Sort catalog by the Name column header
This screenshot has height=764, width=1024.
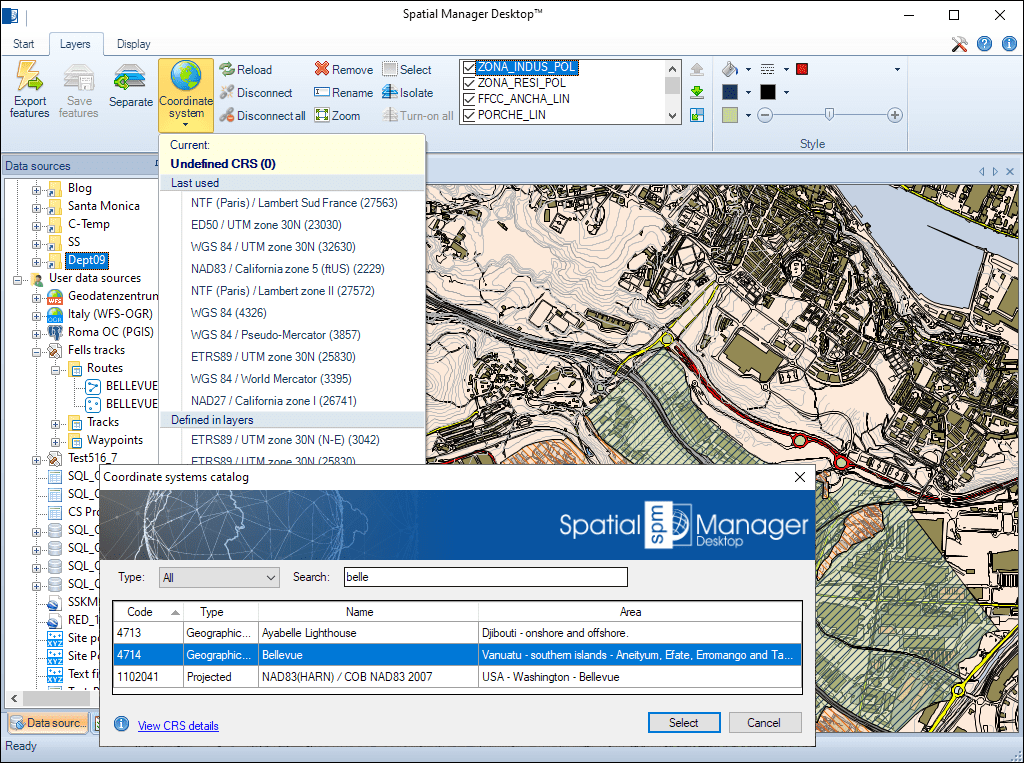pos(368,612)
